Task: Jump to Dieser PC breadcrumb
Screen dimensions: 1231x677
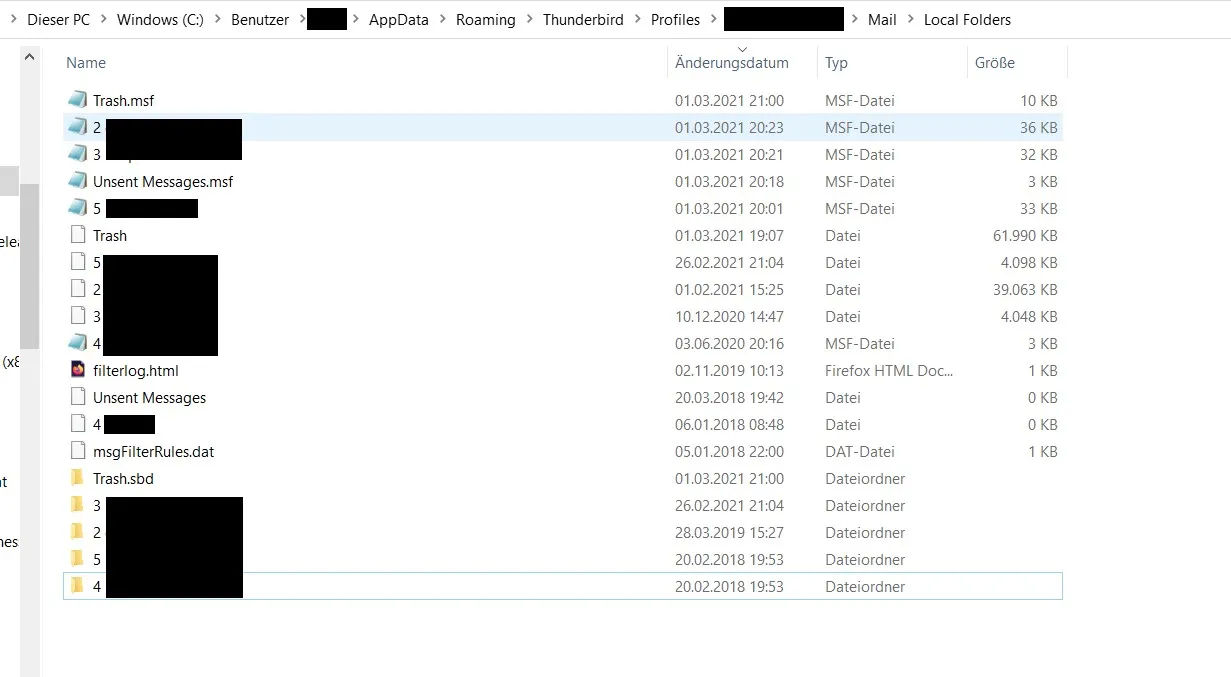Action: (58, 19)
